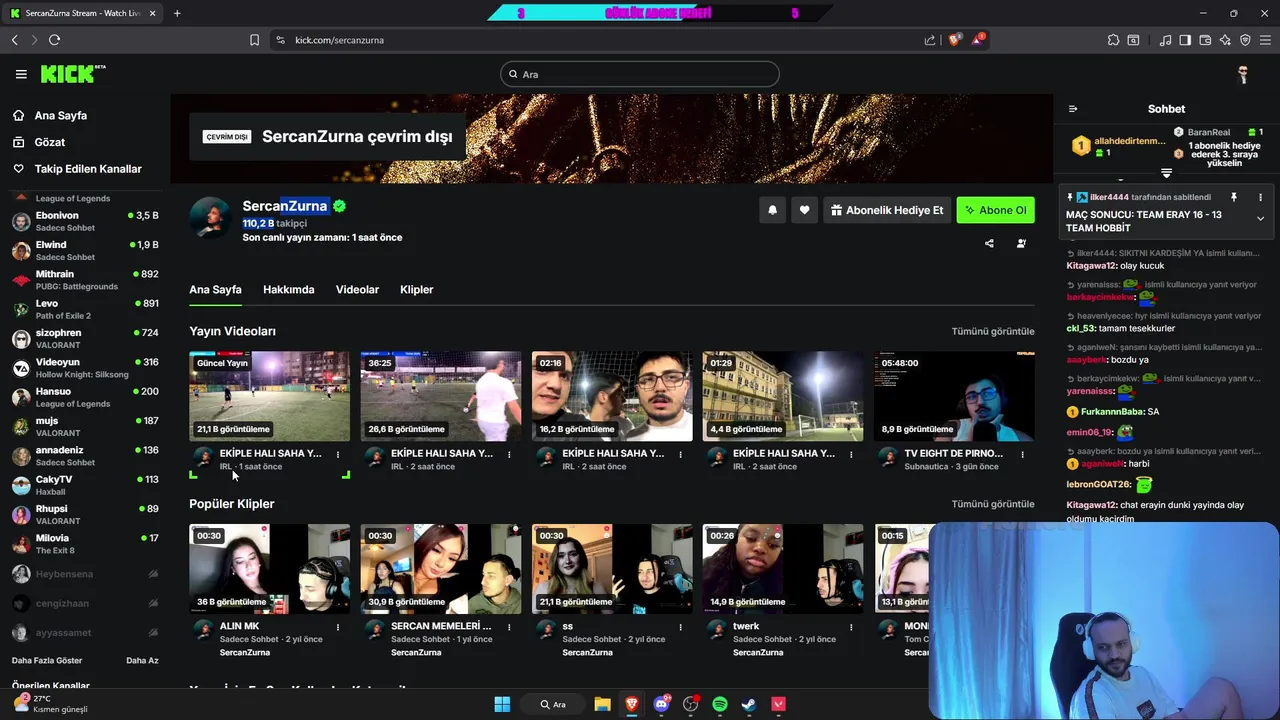Open CakyTV's channel in the sidebar
This screenshot has width=1280, height=720.
(85, 485)
